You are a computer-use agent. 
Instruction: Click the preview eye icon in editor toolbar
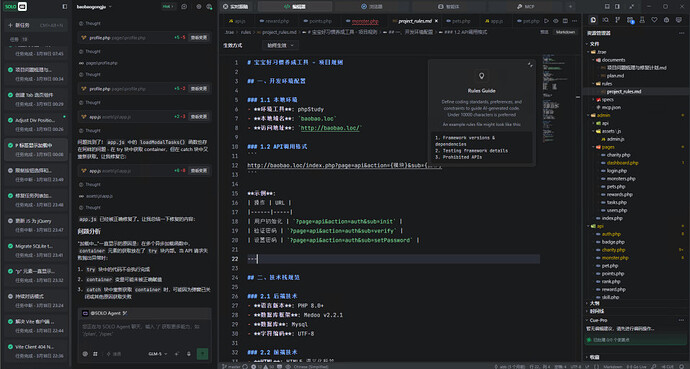pos(556,21)
